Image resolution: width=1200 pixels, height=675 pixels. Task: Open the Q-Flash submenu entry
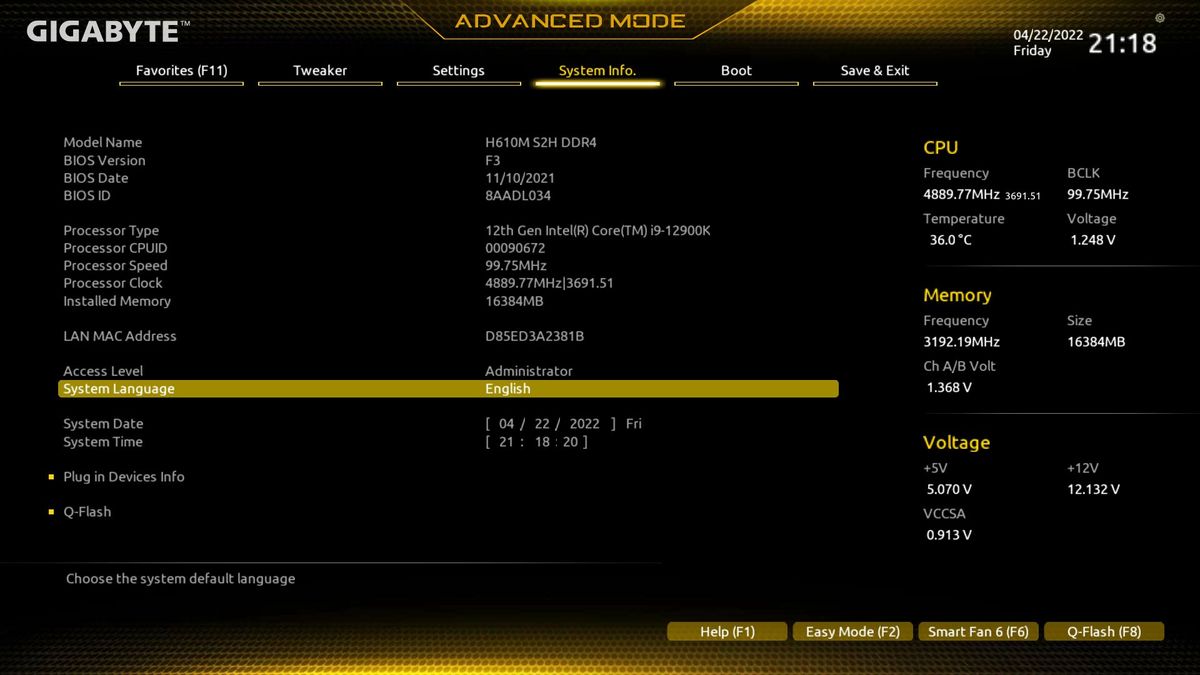(x=87, y=512)
